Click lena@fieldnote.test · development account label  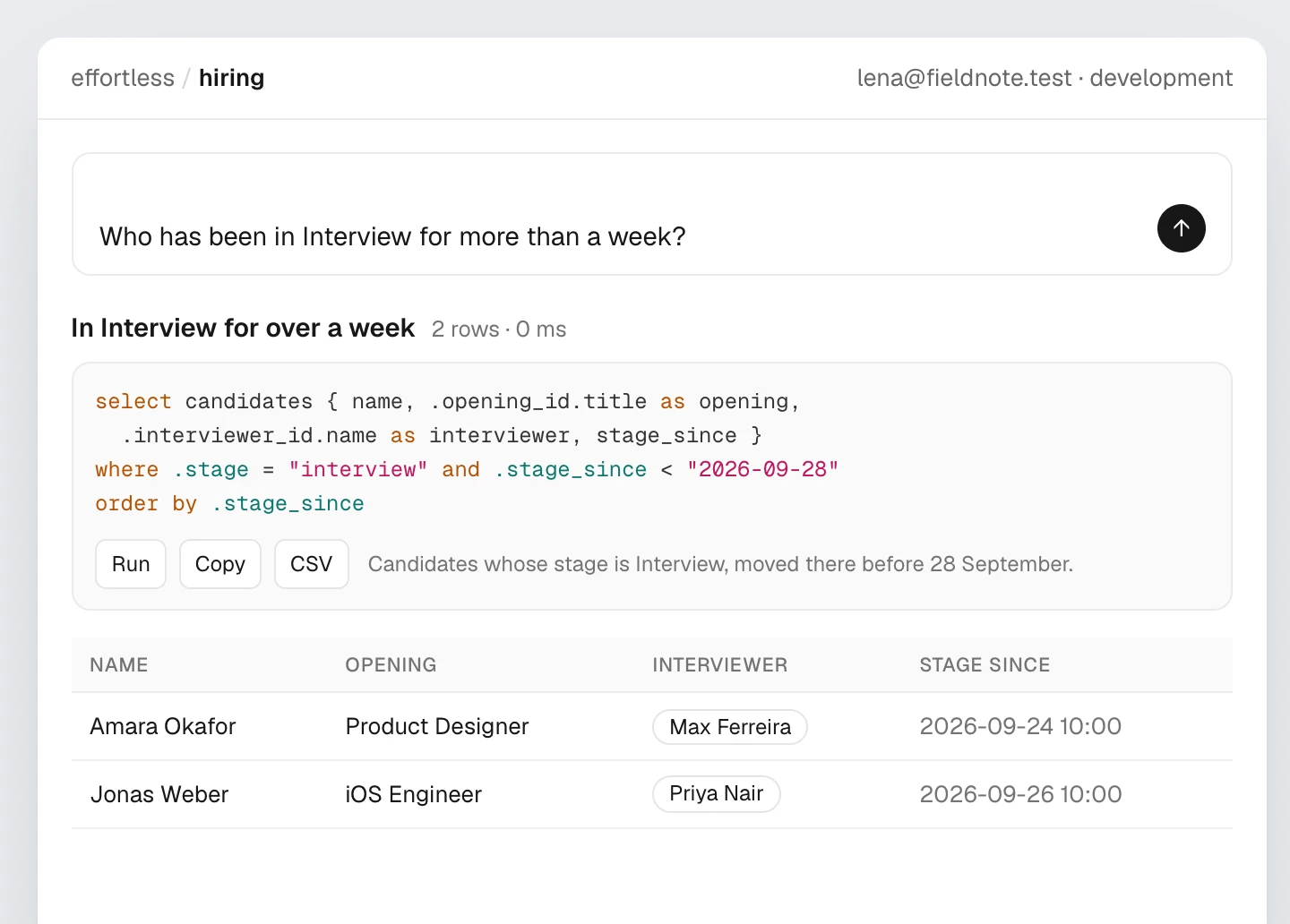(x=1045, y=78)
